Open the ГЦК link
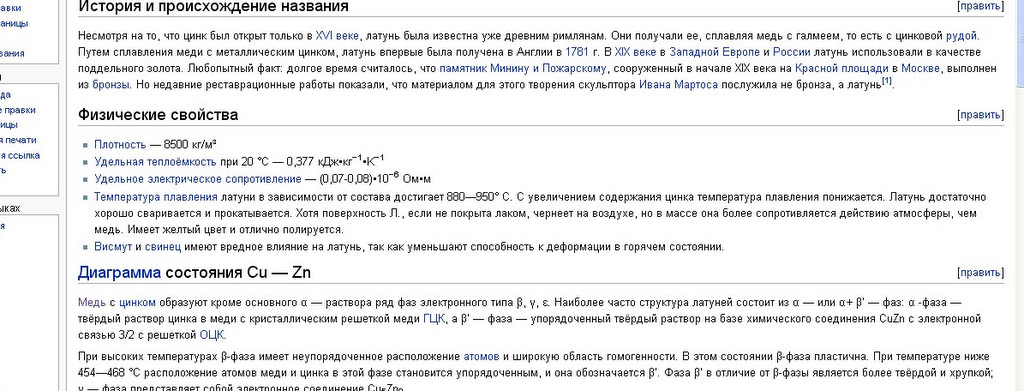The height and width of the screenshot is (391, 1024). coord(435,319)
